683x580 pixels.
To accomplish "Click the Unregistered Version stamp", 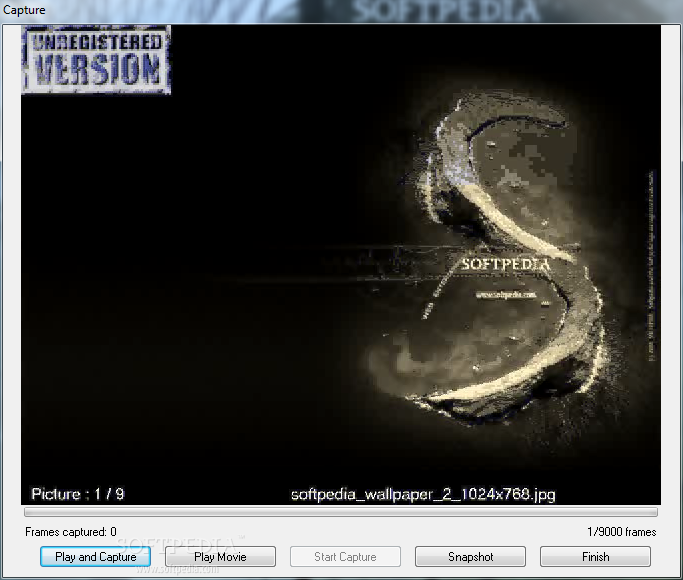I will [x=96, y=60].
